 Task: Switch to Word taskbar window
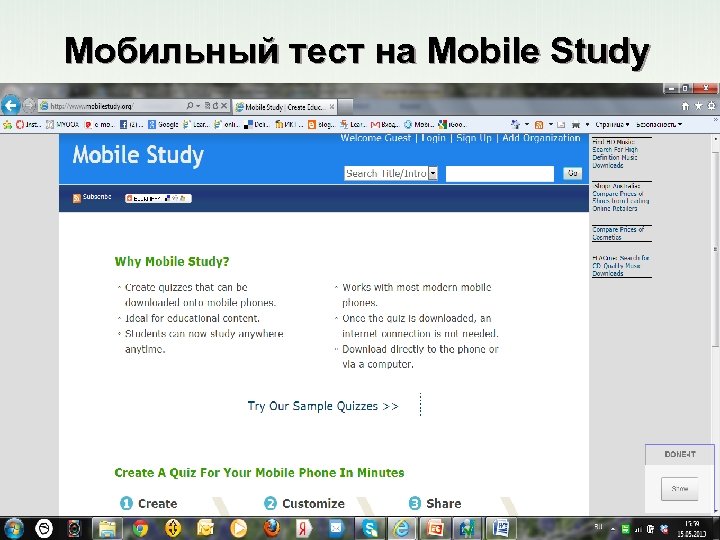(x=501, y=528)
